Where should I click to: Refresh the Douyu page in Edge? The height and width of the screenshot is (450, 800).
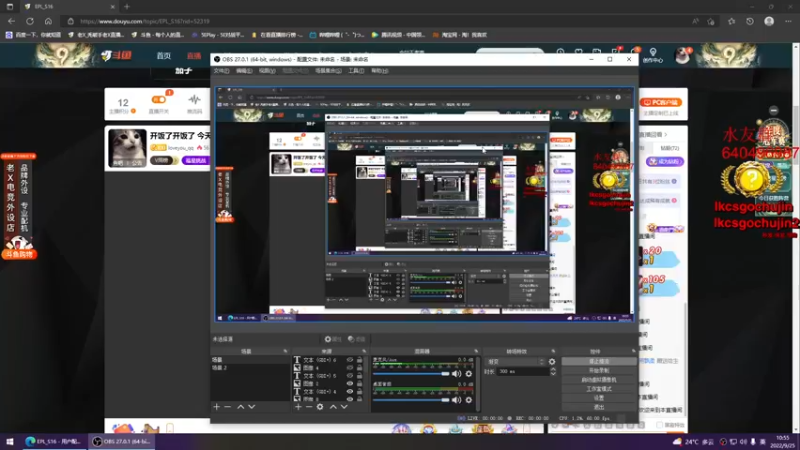pos(30,21)
